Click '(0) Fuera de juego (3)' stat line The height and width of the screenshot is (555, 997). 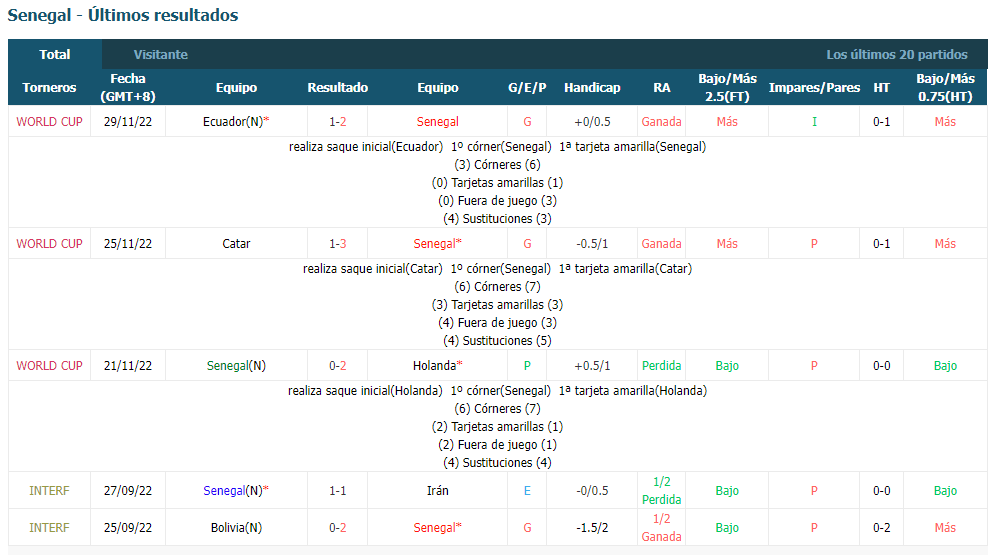[497, 200]
